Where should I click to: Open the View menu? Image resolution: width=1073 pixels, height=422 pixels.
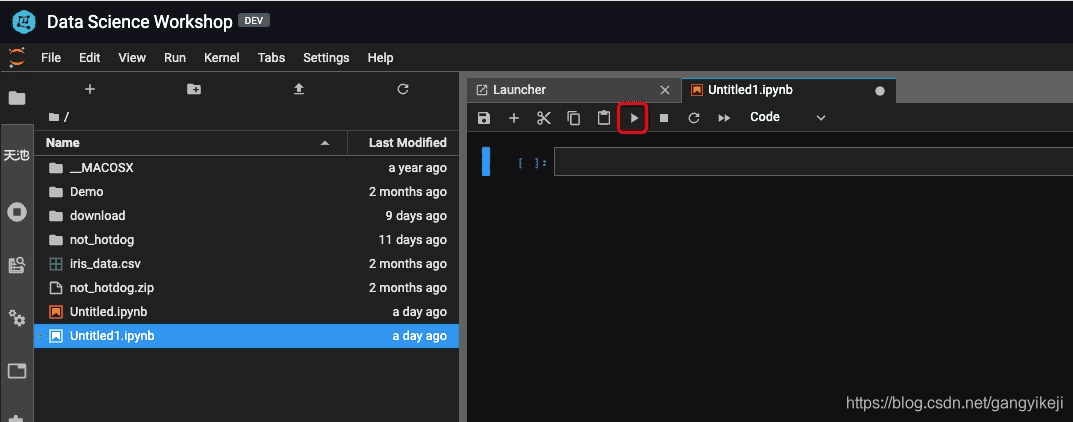pyautogui.click(x=132, y=57)
